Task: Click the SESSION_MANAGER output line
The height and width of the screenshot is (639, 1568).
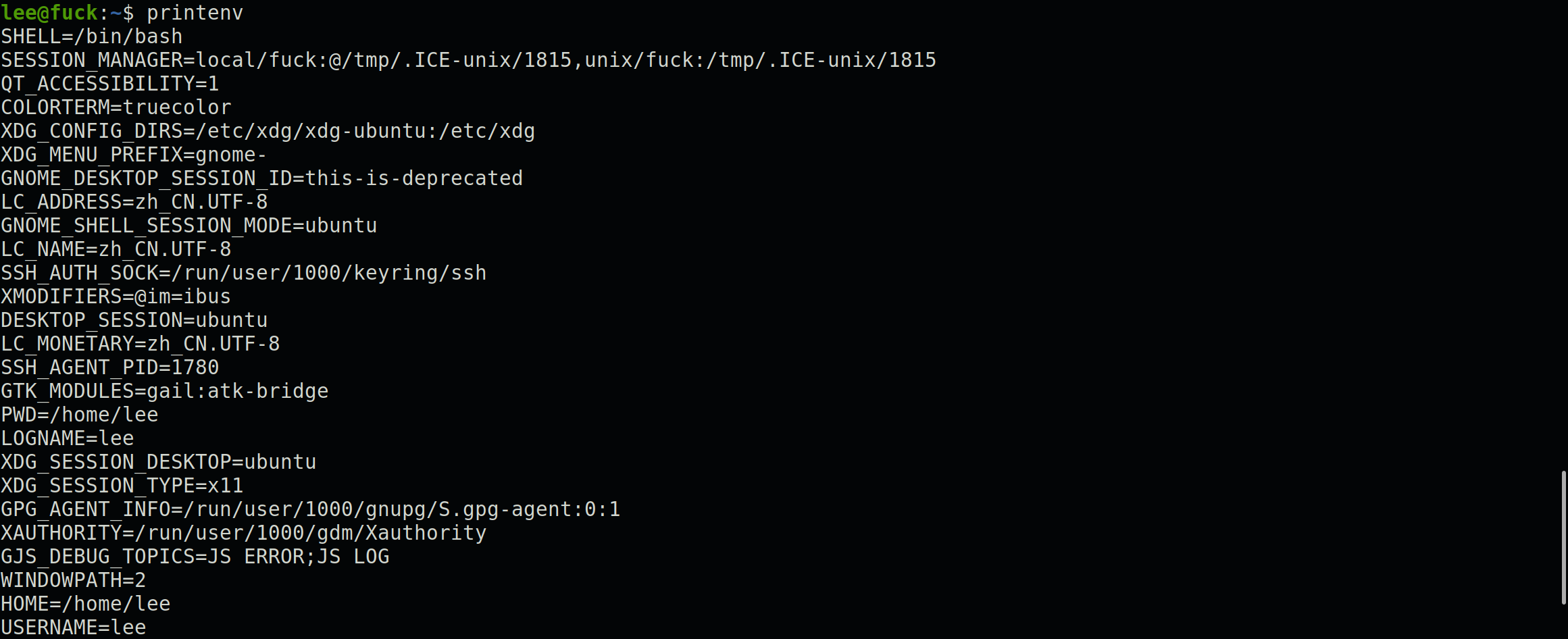Action: pyautogui.click(x=468, y=60)
